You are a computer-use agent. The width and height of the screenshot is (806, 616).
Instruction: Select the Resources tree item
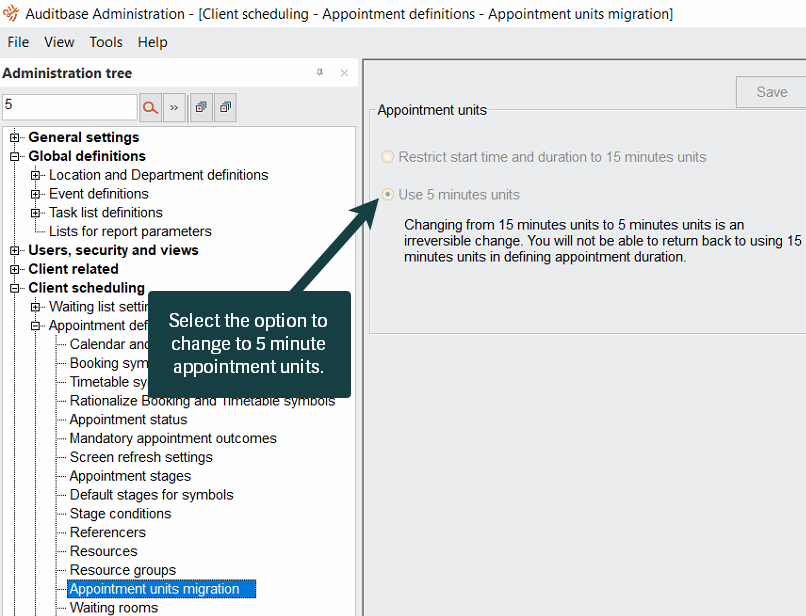coord(103,551)
